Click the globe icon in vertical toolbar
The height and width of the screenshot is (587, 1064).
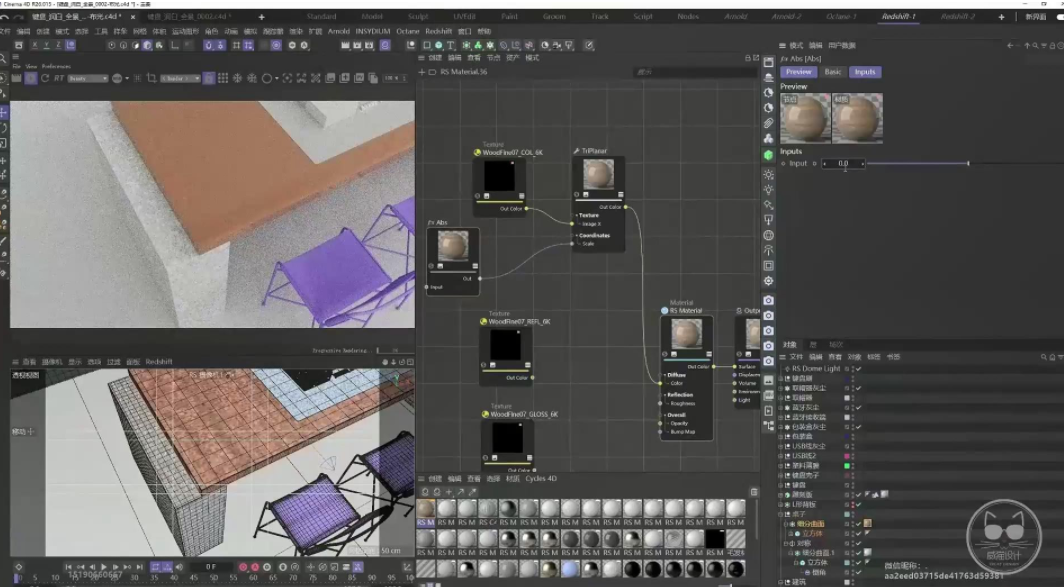pyautogui.click(x=768, y=235)
